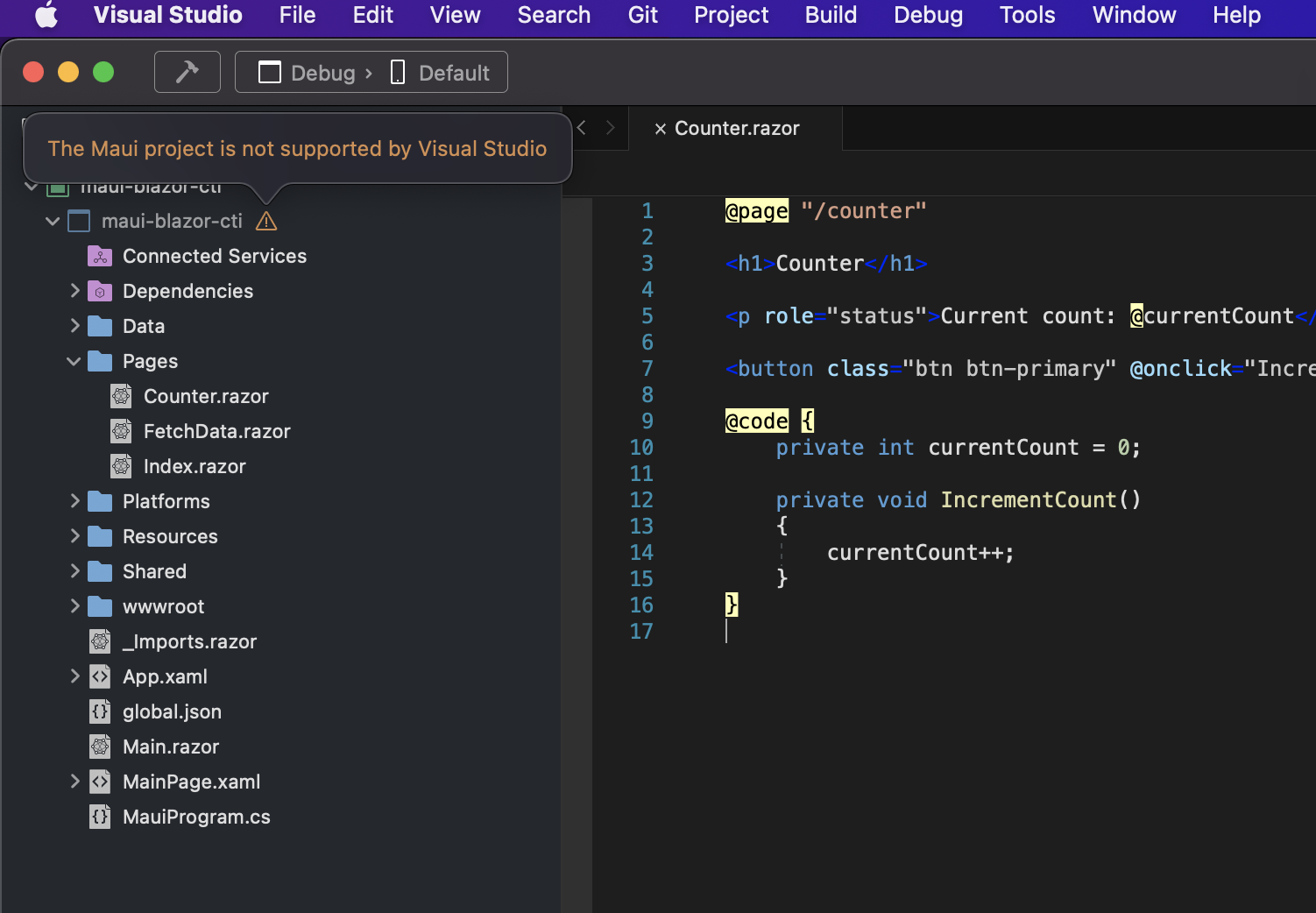This screenshot has width=1316, height=913.
Task: Open the Build menu
Action: pyautogui.click(x=831, y=15)
